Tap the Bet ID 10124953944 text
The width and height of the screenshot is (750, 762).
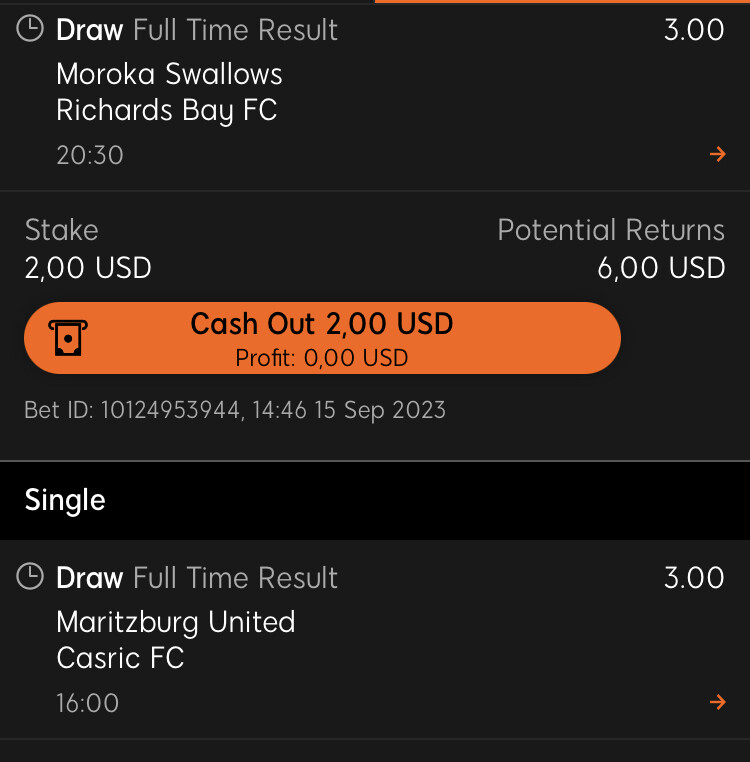pos(235,410)
